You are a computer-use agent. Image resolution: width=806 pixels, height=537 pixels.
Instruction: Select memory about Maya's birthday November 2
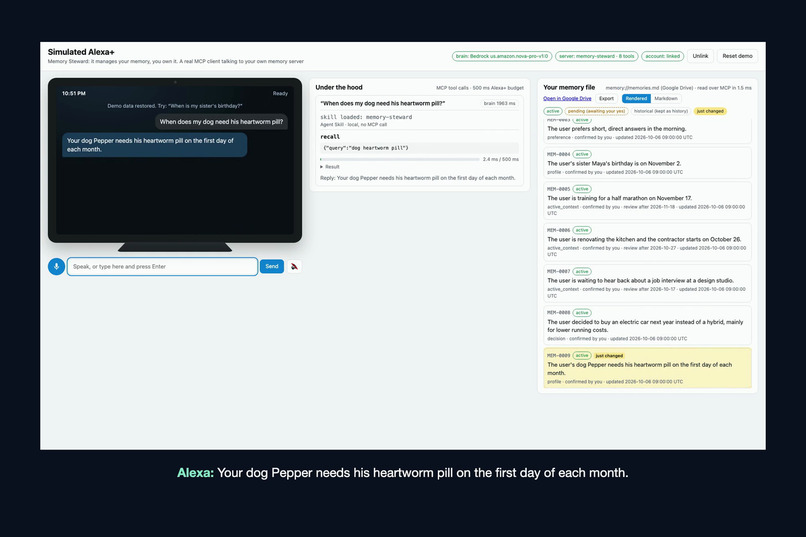pyautogui.click(x=647, y=163)
